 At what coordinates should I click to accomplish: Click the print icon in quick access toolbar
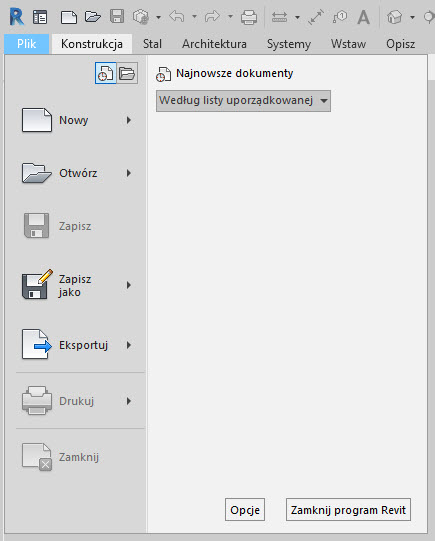coord(249,17)
